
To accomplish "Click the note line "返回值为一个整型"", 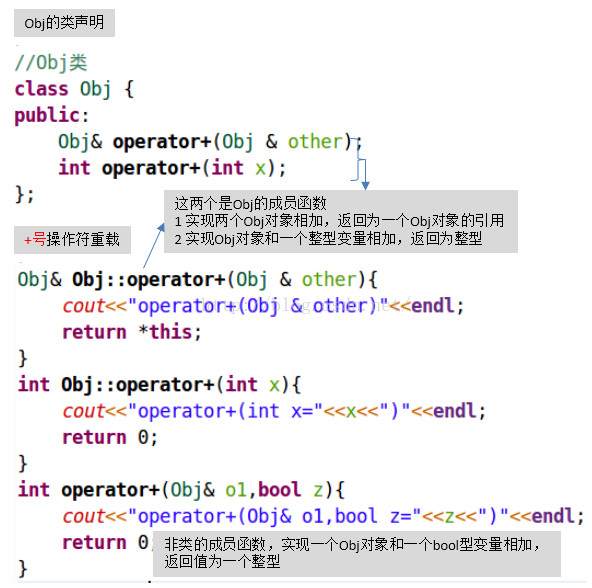I will click(x=222, y=562).
